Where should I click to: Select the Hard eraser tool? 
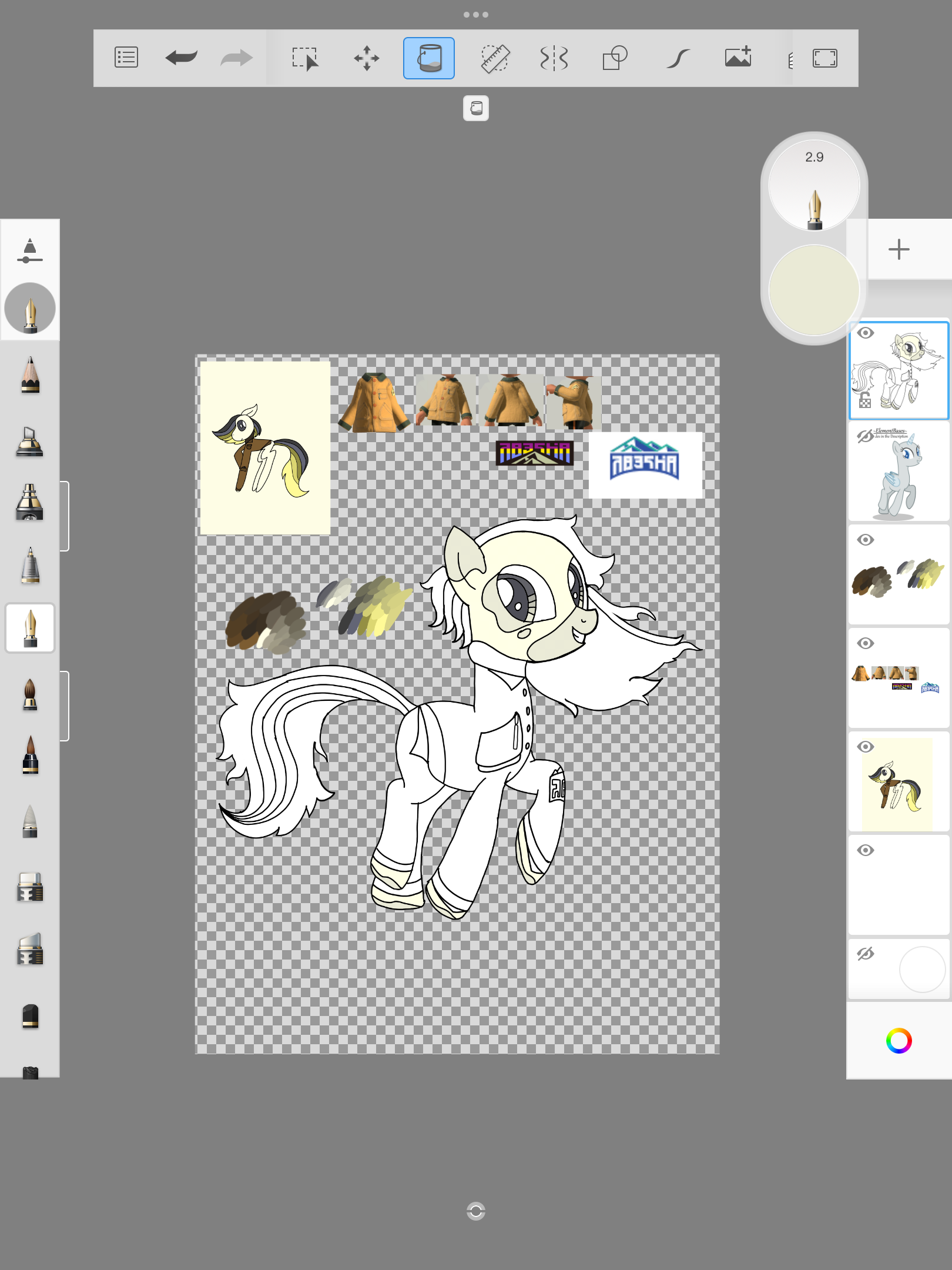point(30,887)
